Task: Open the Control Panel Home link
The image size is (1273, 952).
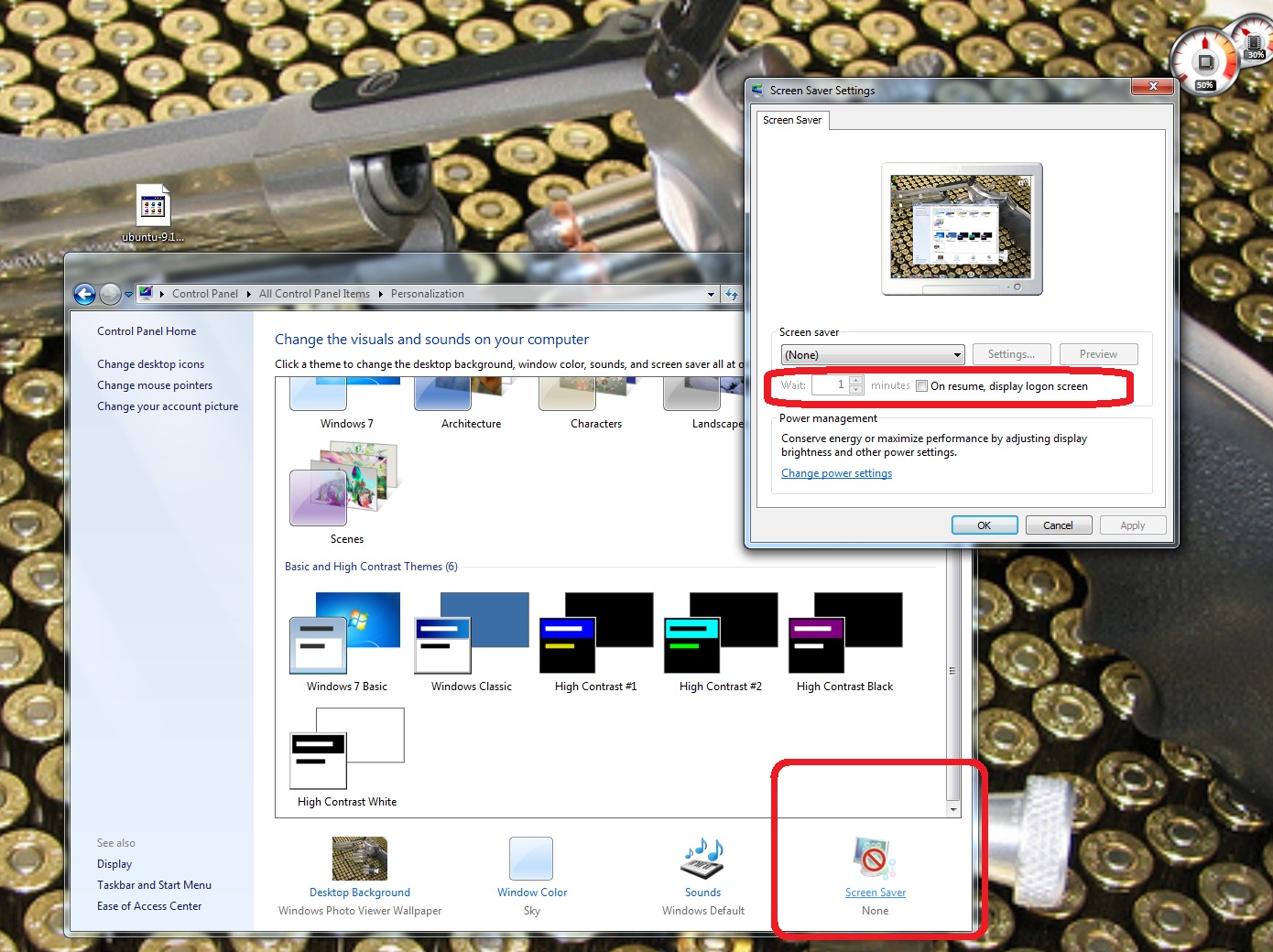Action: click(147, 331)
